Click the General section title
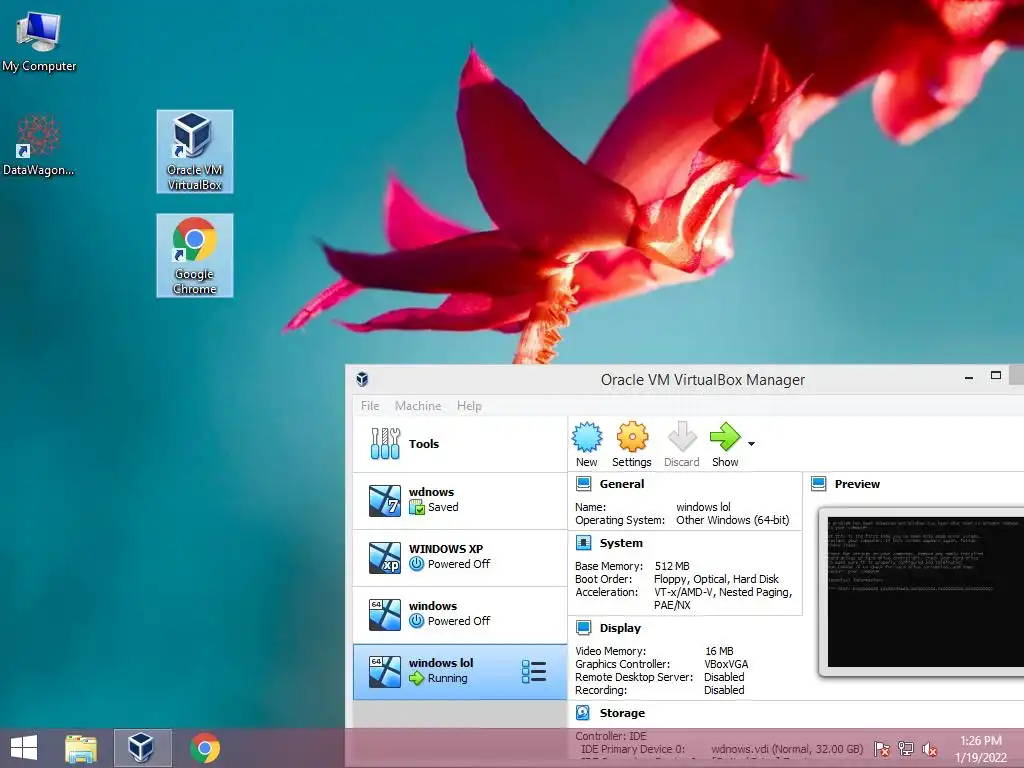Viewport: 1024px width, 768px height. tap(622, 484)
